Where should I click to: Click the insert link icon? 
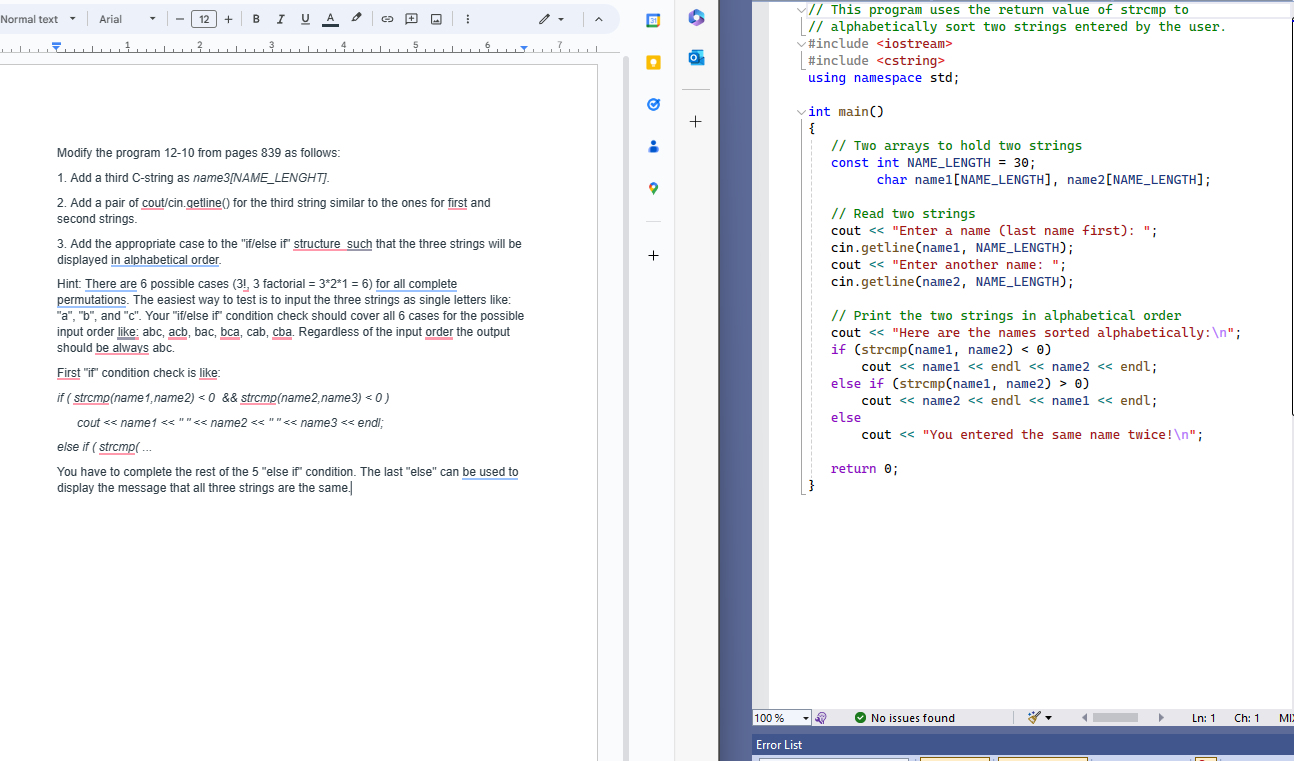[387, 20]
